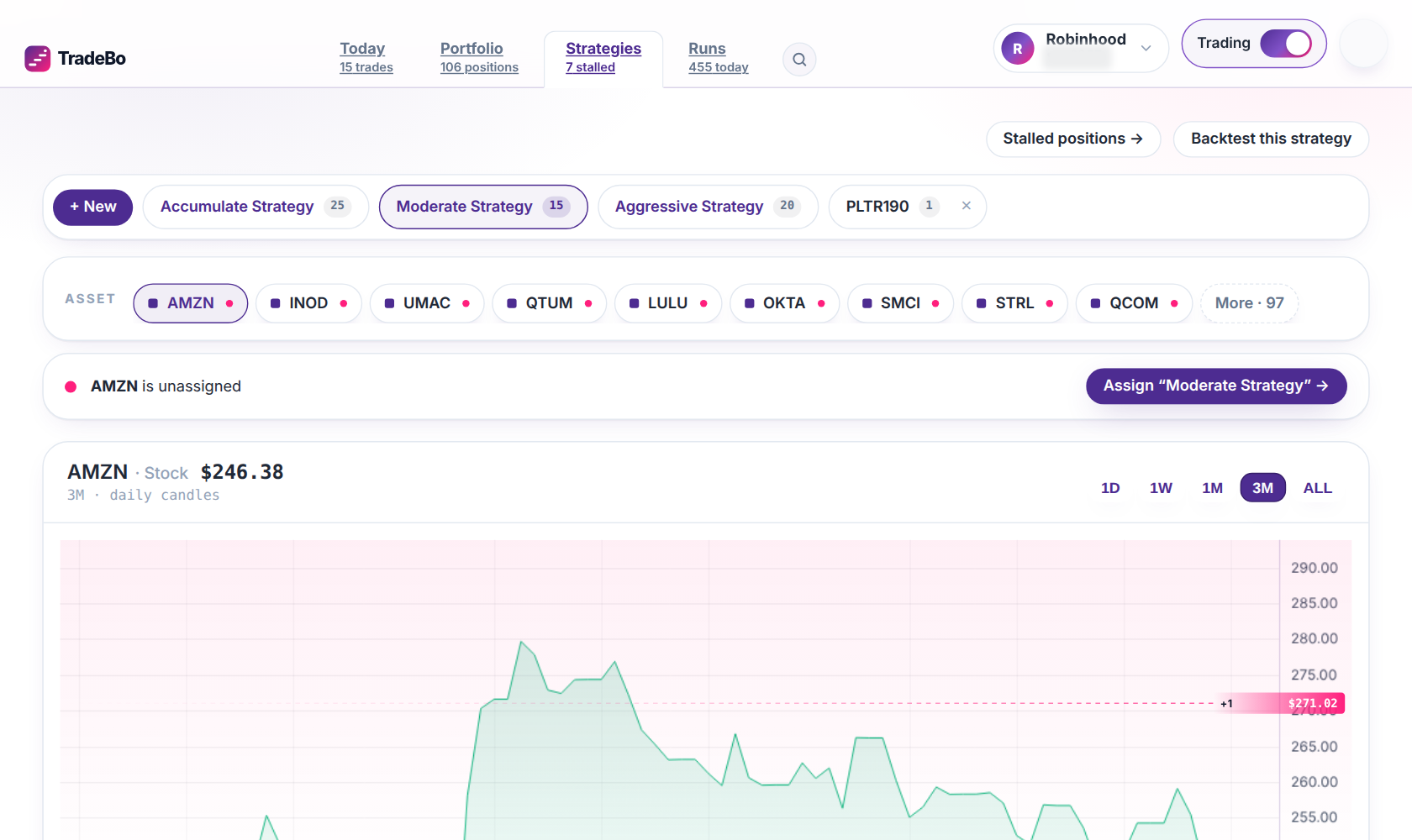Click the TradeBo logo icon
This screenshot has width=1412, height=840.
(38, 59)
